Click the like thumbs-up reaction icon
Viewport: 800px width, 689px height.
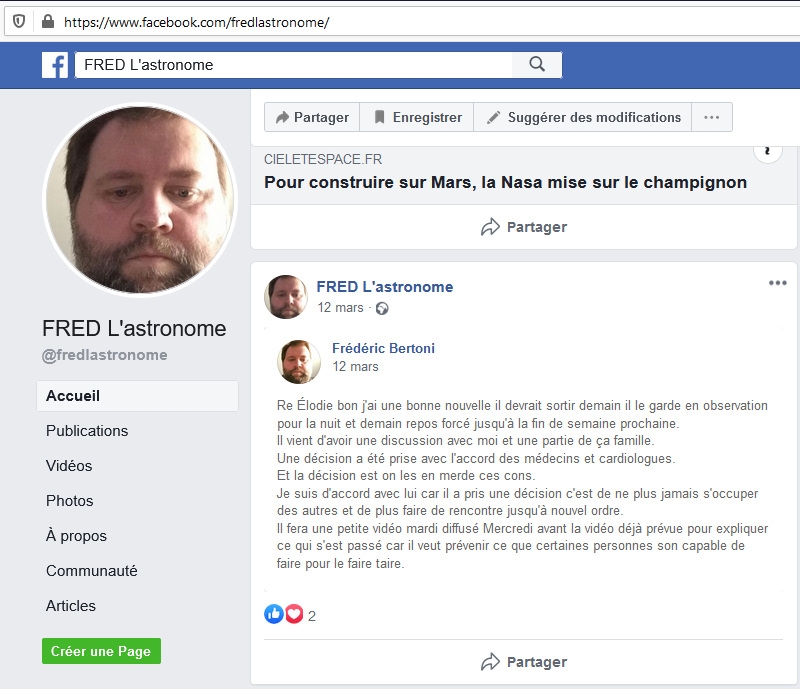[274, 614]
